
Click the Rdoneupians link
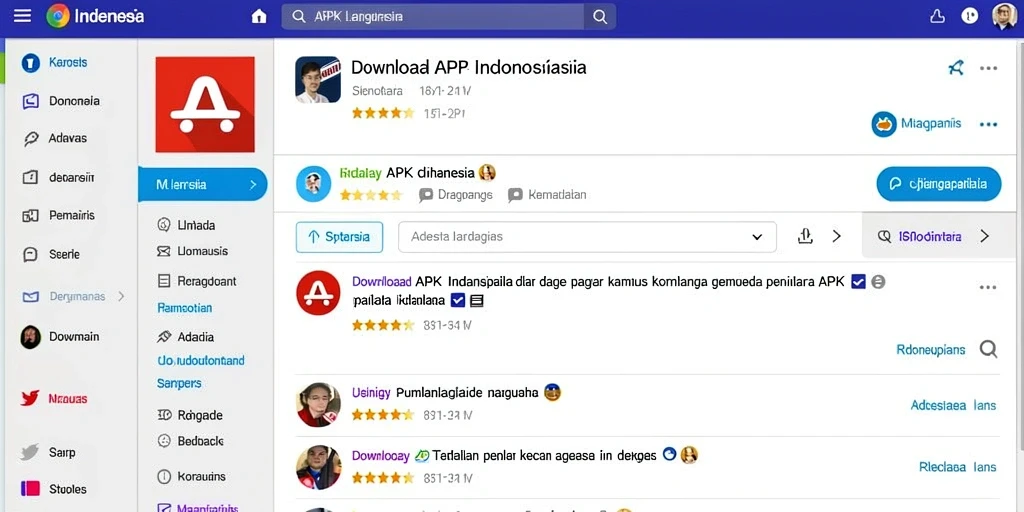(x=931, y=350)
